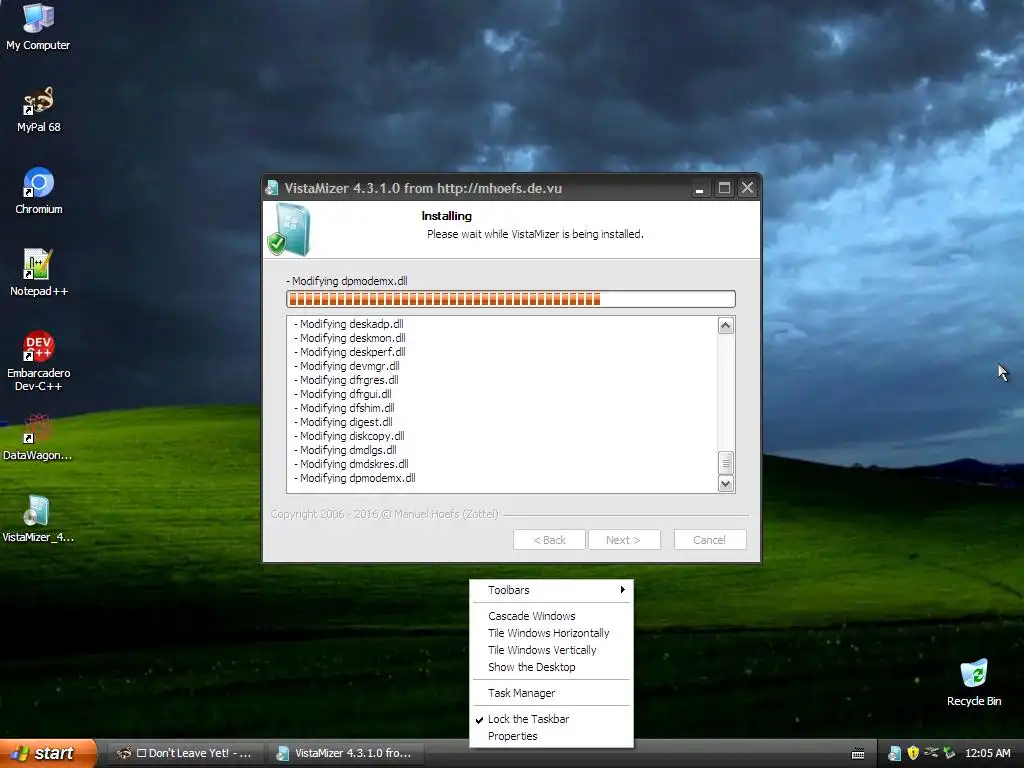1024x768 pixels.
Task: Open the Start menu text label
Action: (x=54, y=753)
